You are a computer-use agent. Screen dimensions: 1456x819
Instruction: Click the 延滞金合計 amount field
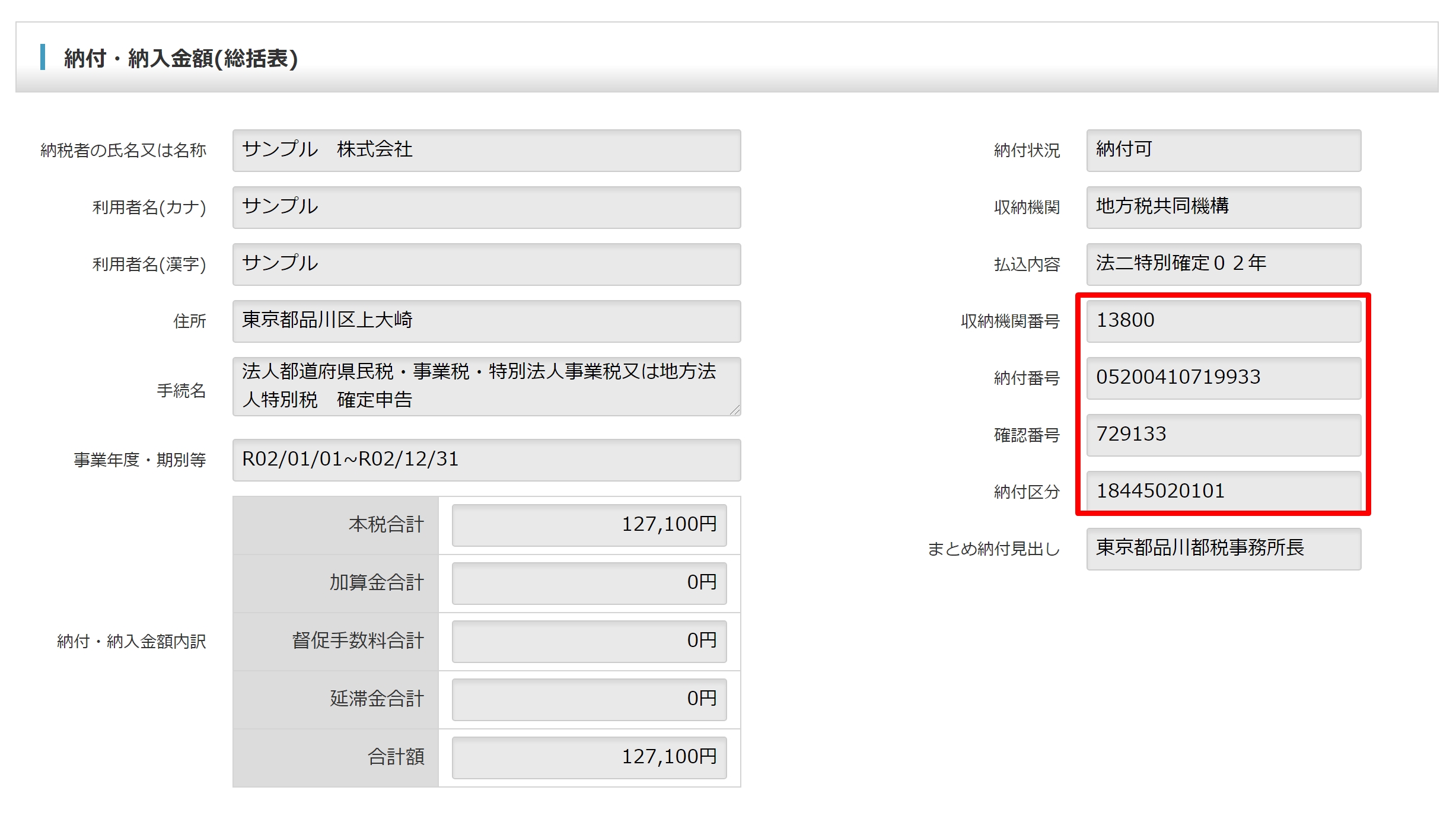tap(589, 699)
